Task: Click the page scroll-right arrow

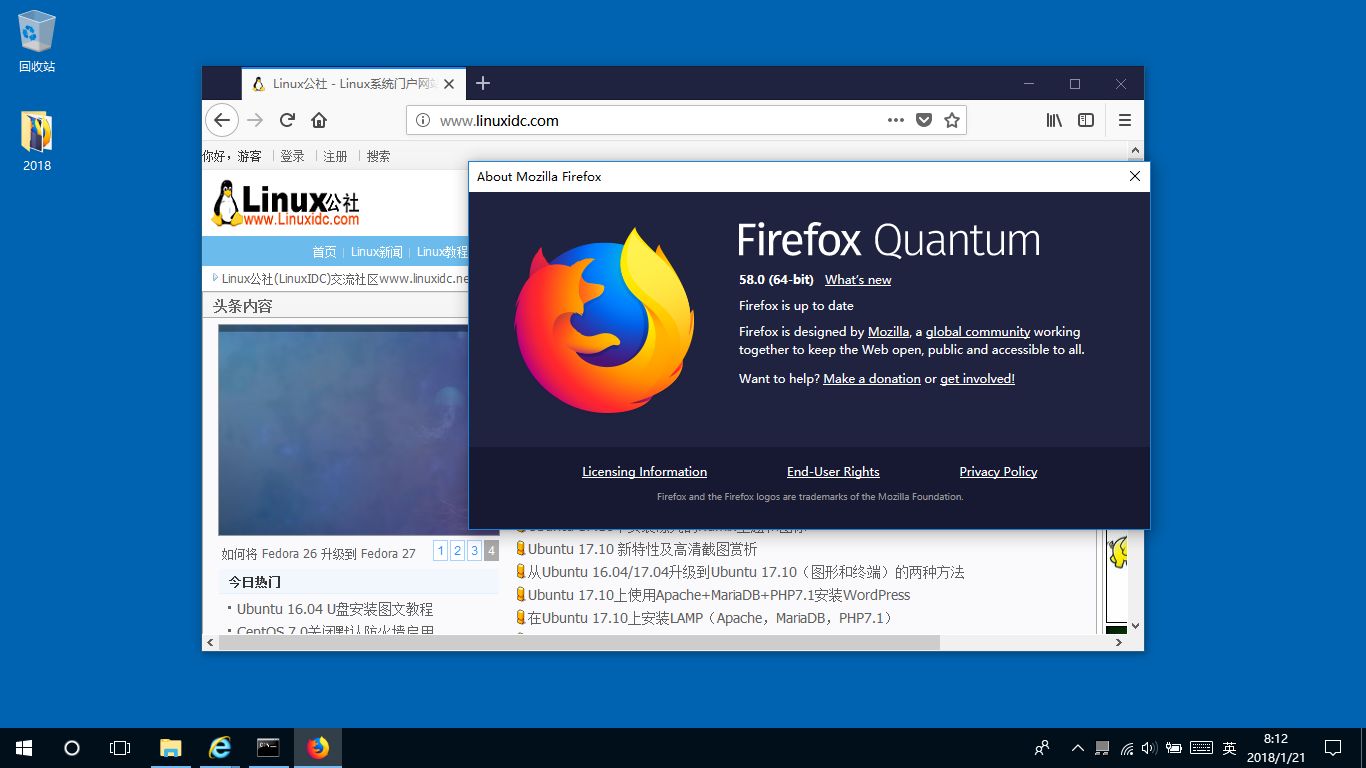Action: (1119, 642)
